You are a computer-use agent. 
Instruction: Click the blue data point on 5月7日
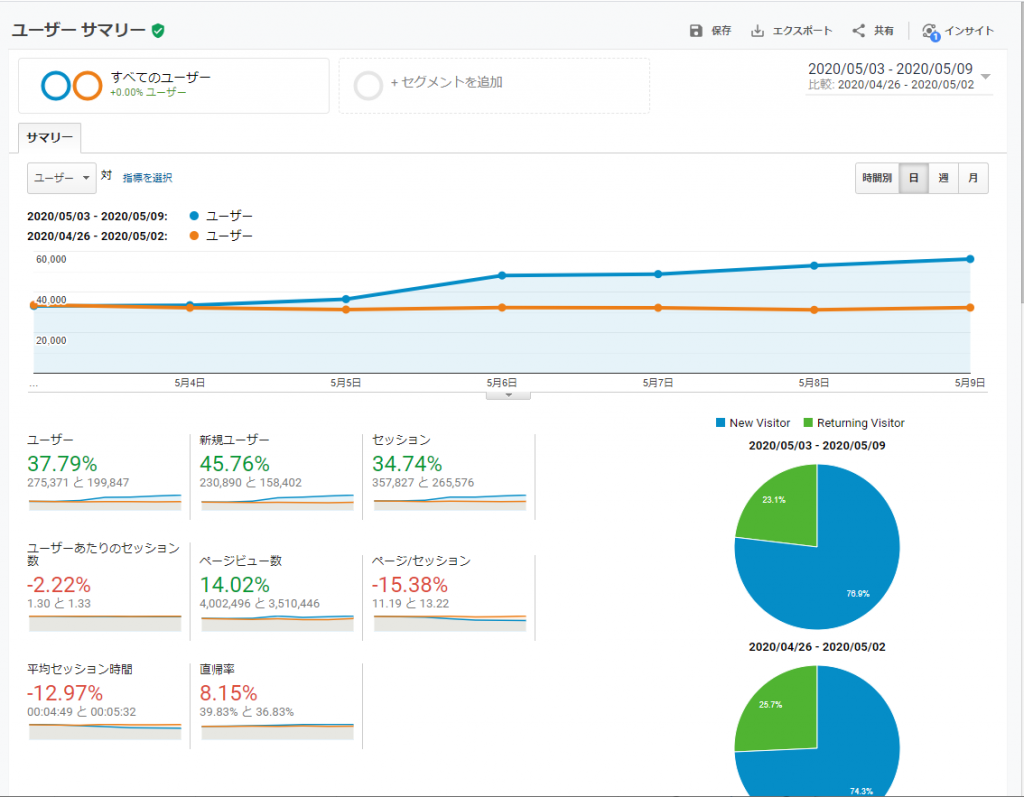(x=658, y=274)
